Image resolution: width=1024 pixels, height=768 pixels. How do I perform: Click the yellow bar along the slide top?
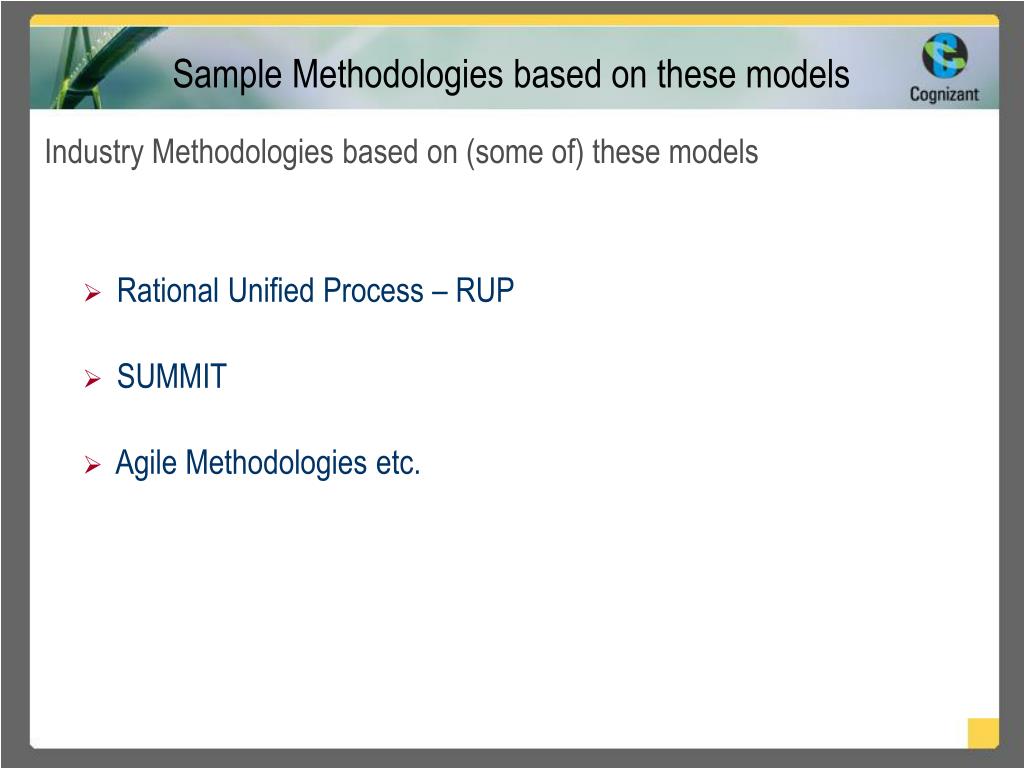point(514,20)
